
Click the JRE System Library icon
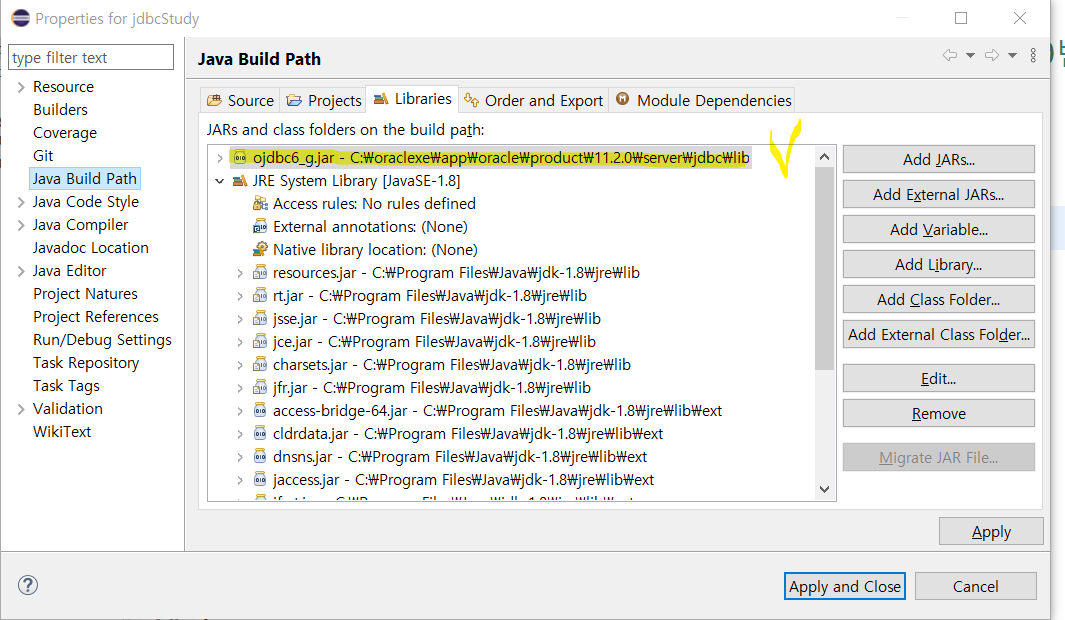(x=240, y=181)
